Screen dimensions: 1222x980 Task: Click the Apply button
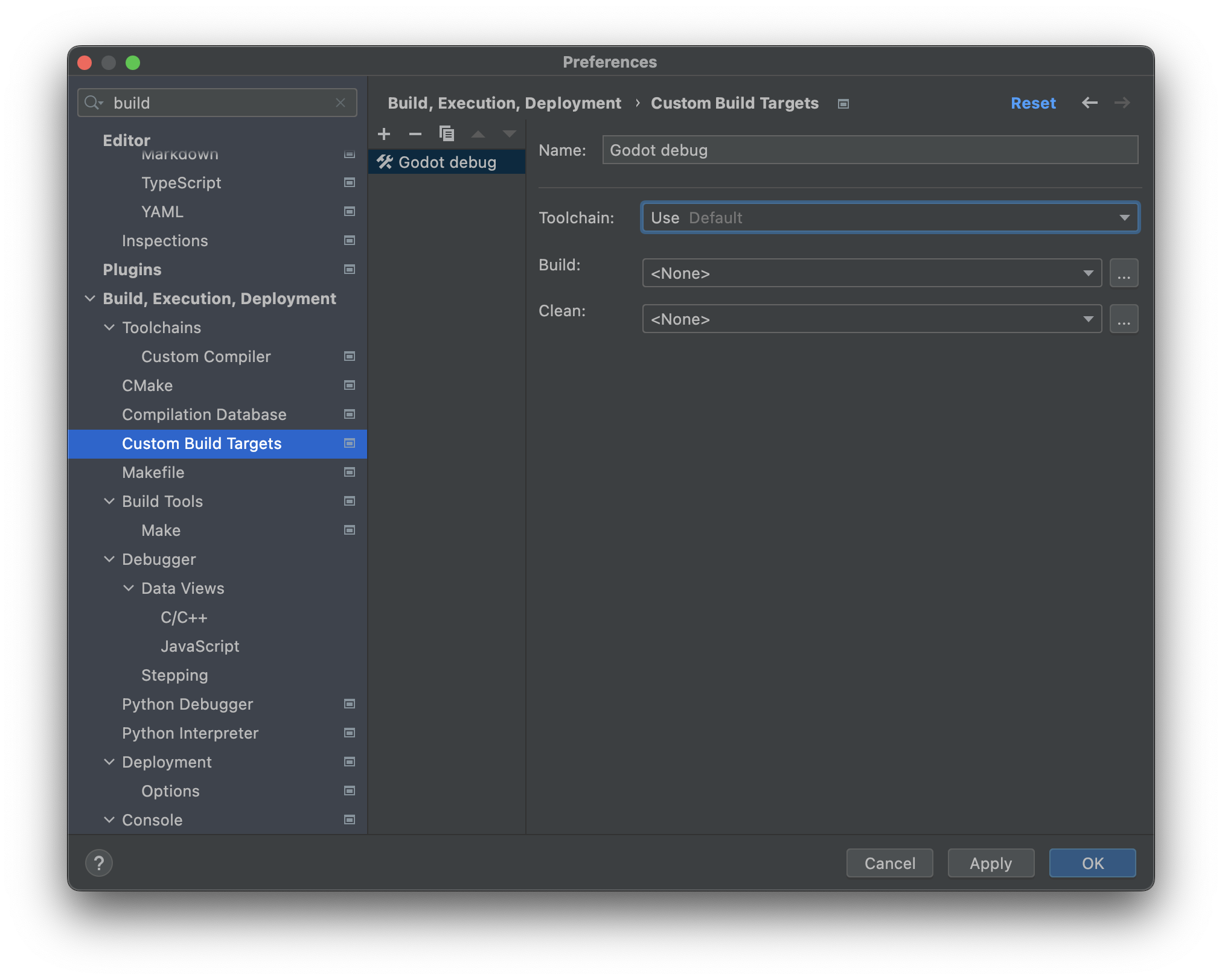(x=990, y=862)
